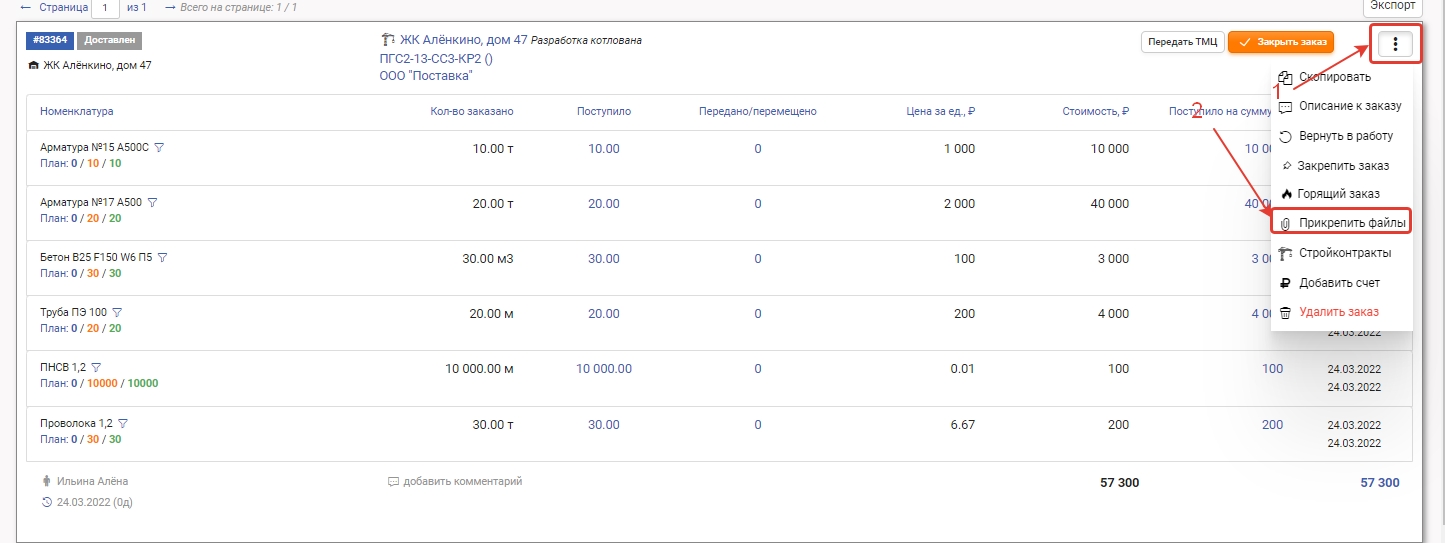Click the crane icon before ЖК Алёнкино header
1445x543 pixels.
(x=388, y=41)
